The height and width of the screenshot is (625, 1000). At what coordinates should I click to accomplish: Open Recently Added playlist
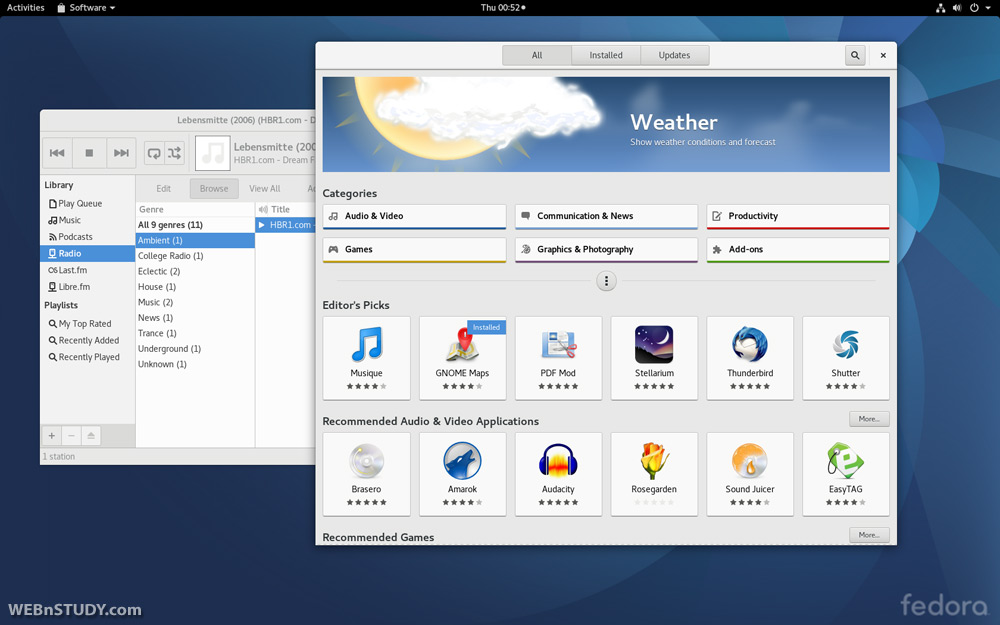[87, 341]
